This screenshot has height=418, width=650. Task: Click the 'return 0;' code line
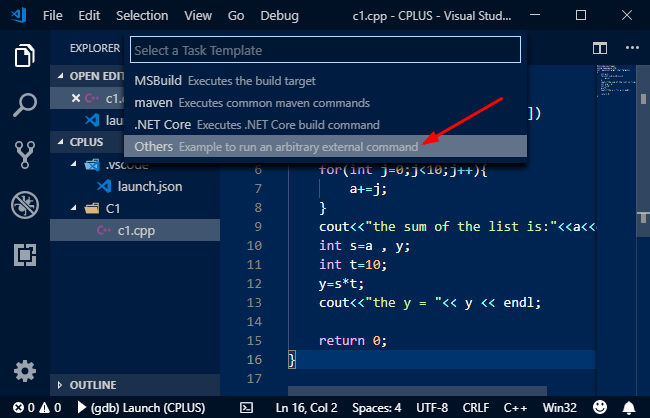[353, 340]
